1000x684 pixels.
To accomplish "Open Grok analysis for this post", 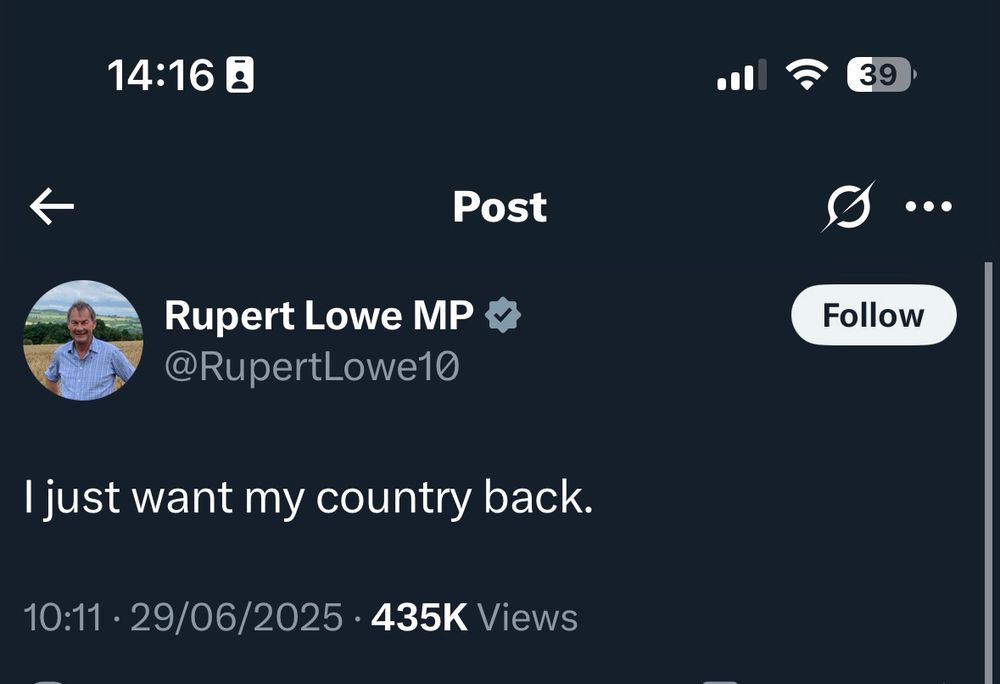I will click(849, 206).
